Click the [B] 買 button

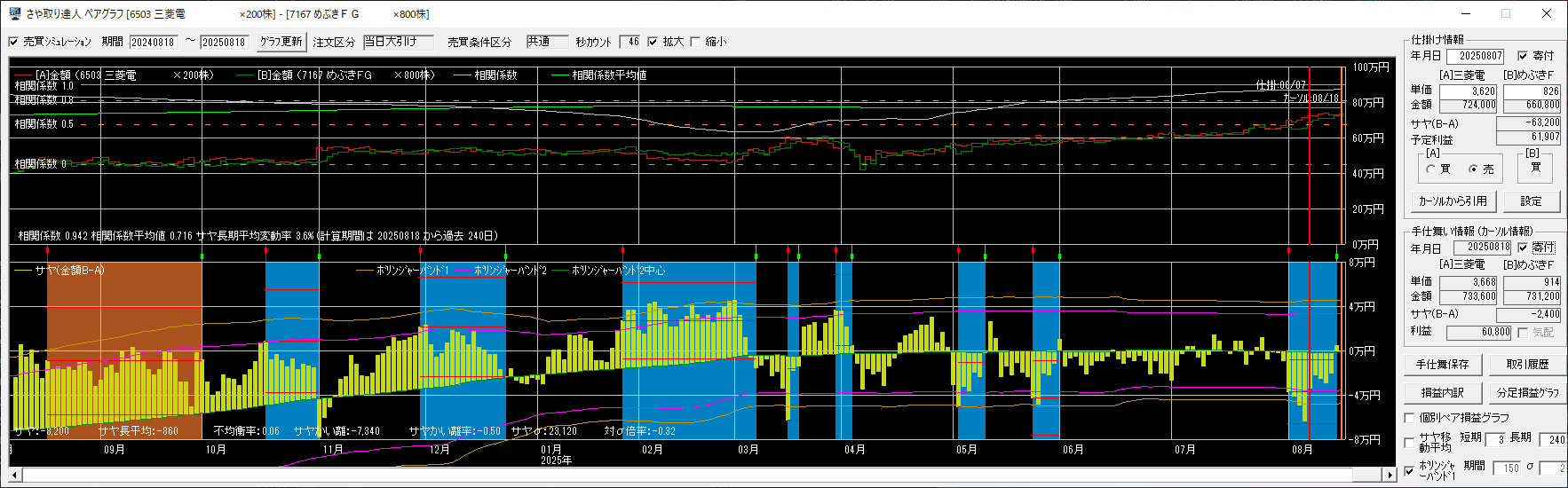point(1536,168)
